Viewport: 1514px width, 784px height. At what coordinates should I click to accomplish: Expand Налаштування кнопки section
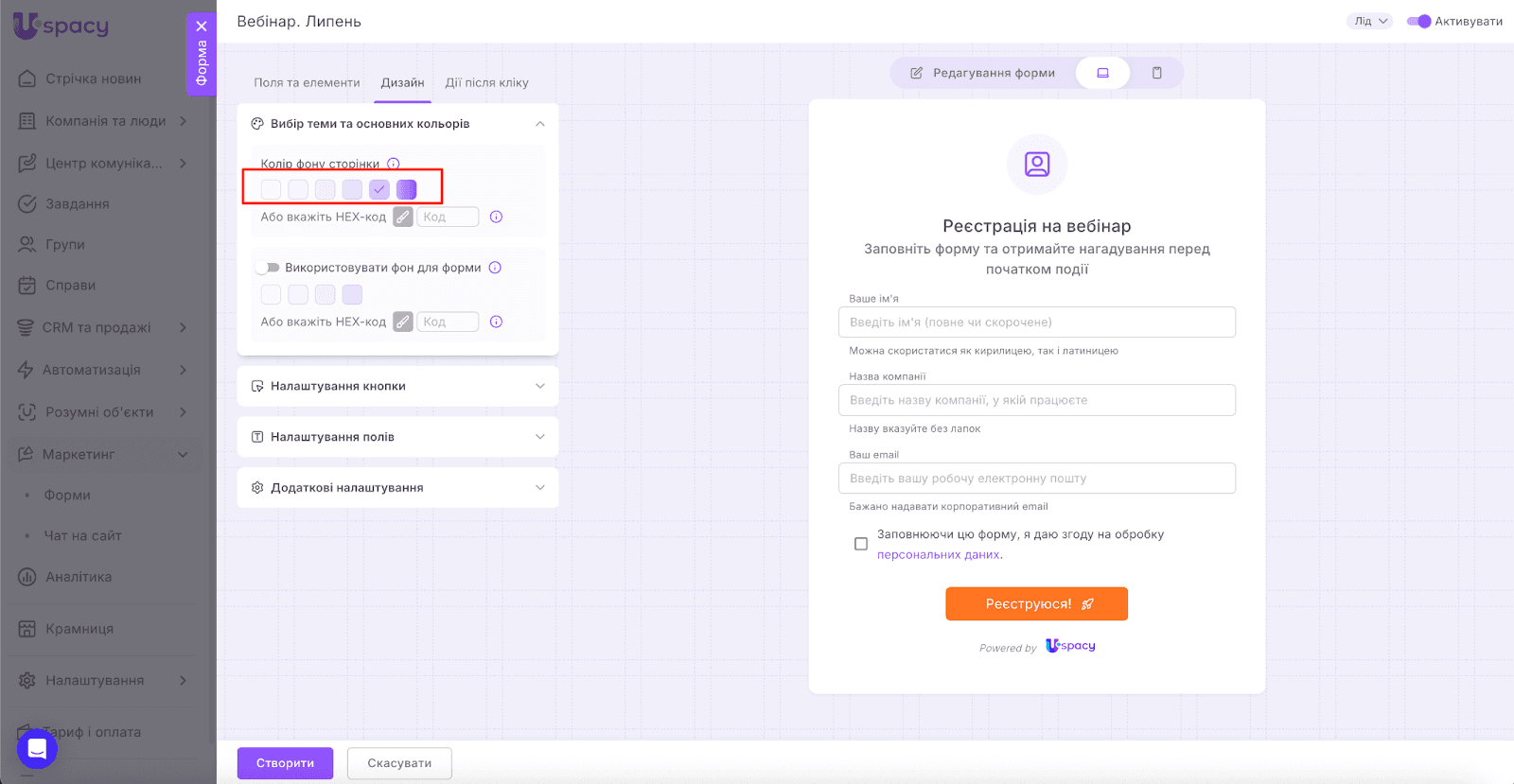tap(397, 386)
